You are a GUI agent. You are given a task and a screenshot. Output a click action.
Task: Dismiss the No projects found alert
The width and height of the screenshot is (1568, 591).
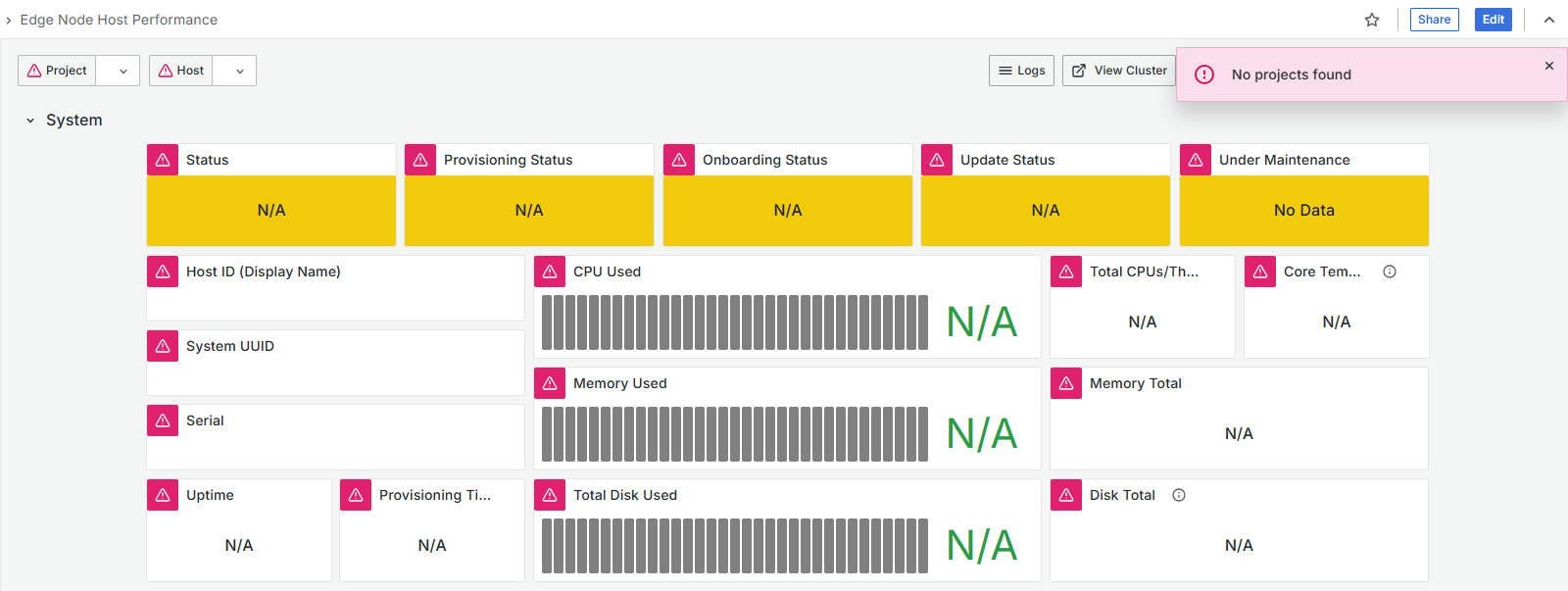1549,66
